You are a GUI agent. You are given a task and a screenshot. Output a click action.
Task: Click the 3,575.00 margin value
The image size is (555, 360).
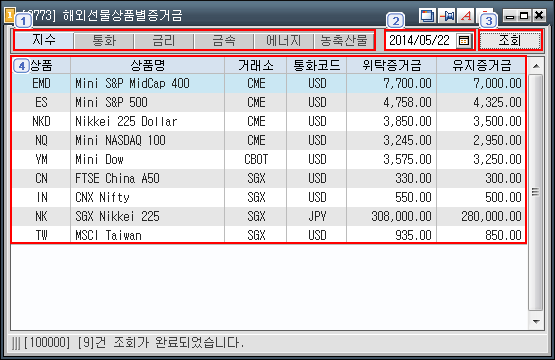(407, 159)
